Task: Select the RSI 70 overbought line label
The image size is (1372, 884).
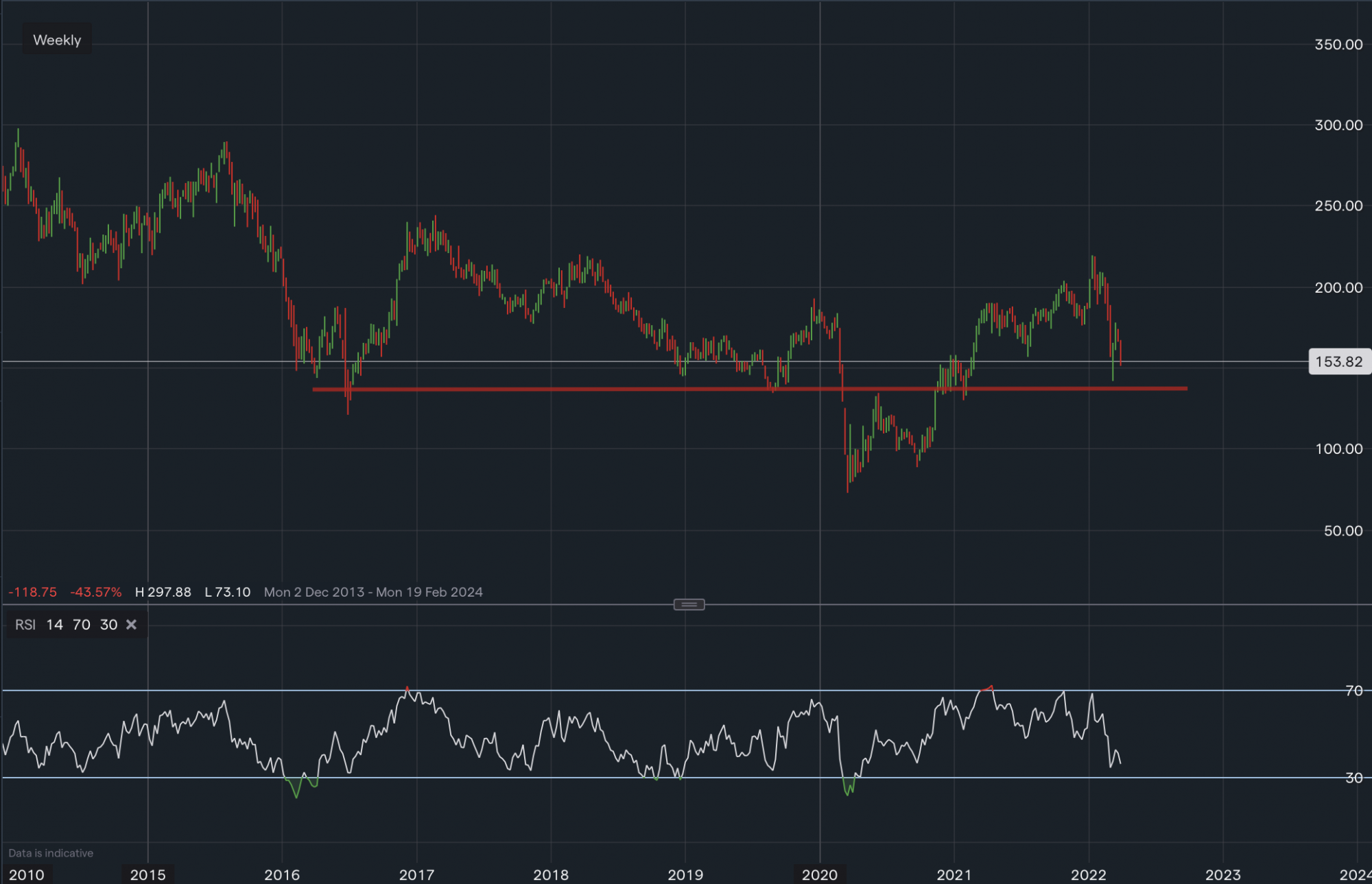Action: coord(1353,691)
